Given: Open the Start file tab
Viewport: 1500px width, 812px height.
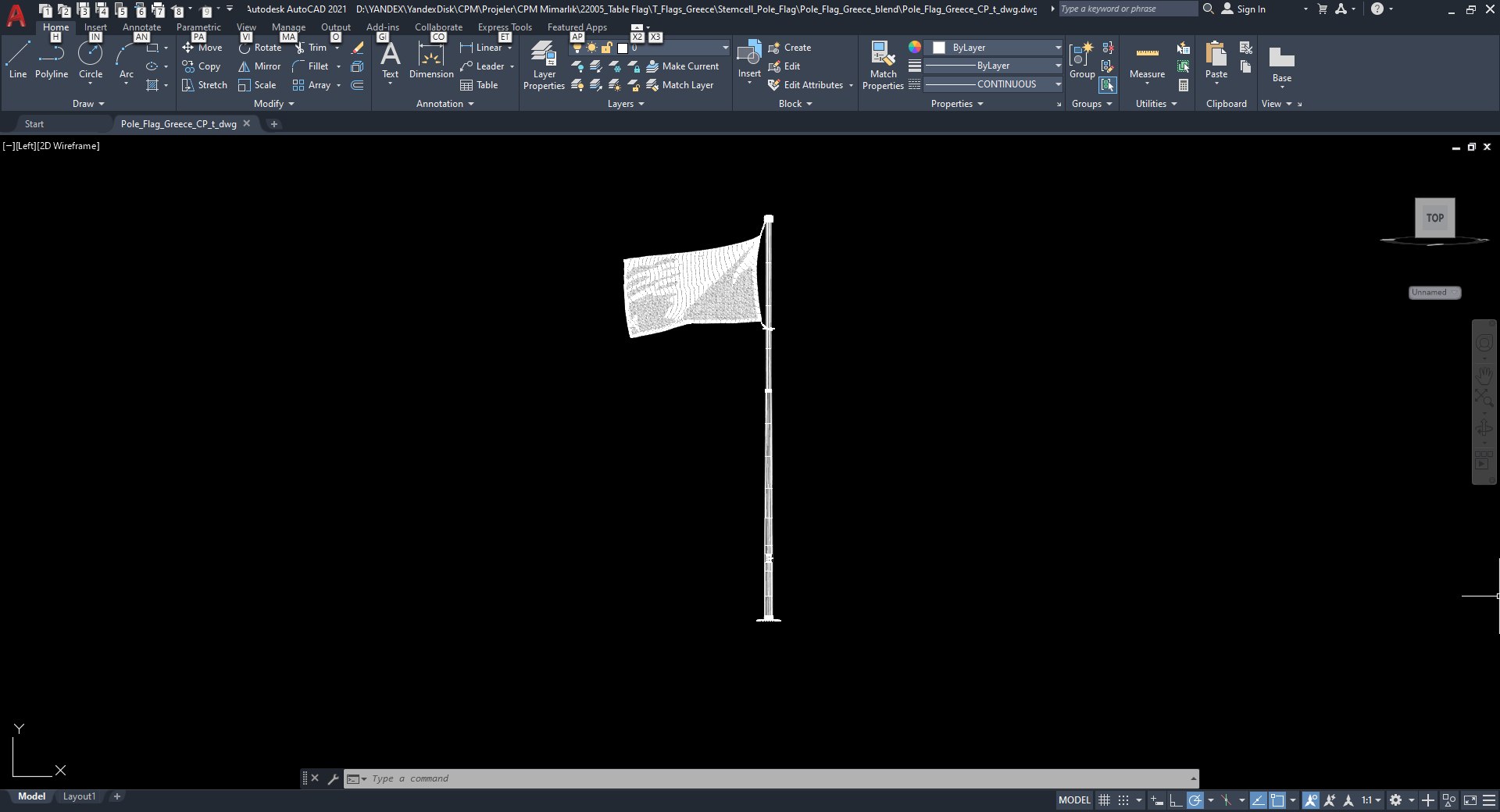Looking at the screenshot, I should pyautogui.click(x=34, y=124).
